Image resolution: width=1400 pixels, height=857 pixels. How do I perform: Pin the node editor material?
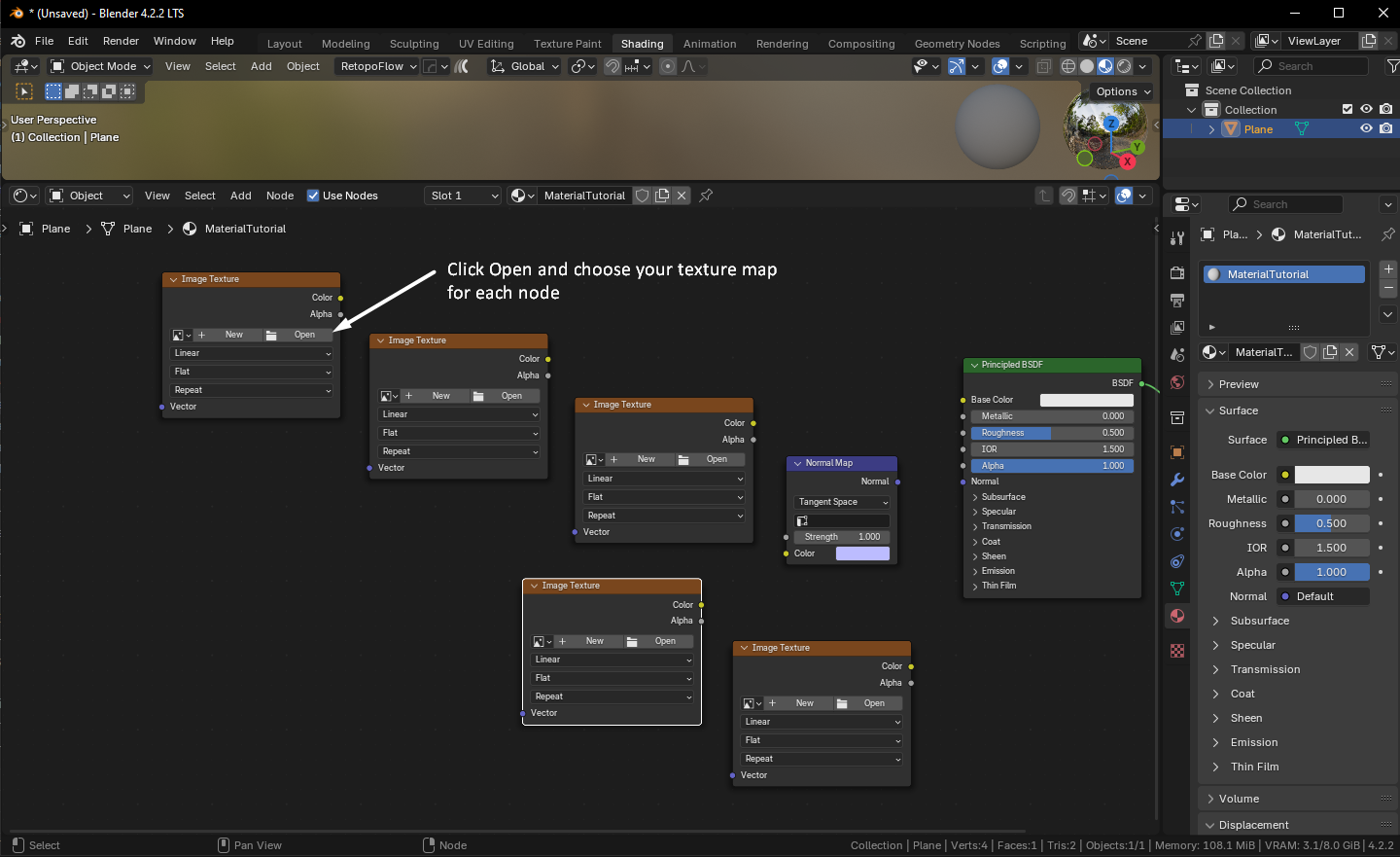(707, 196)
